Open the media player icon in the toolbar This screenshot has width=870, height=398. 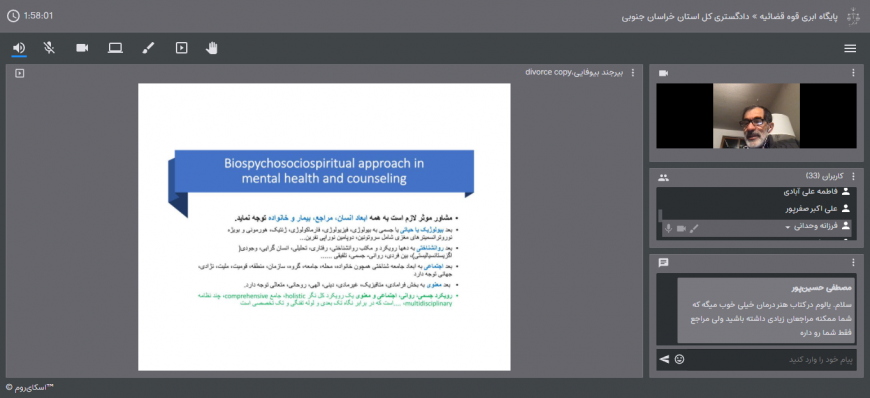point(181,48)
